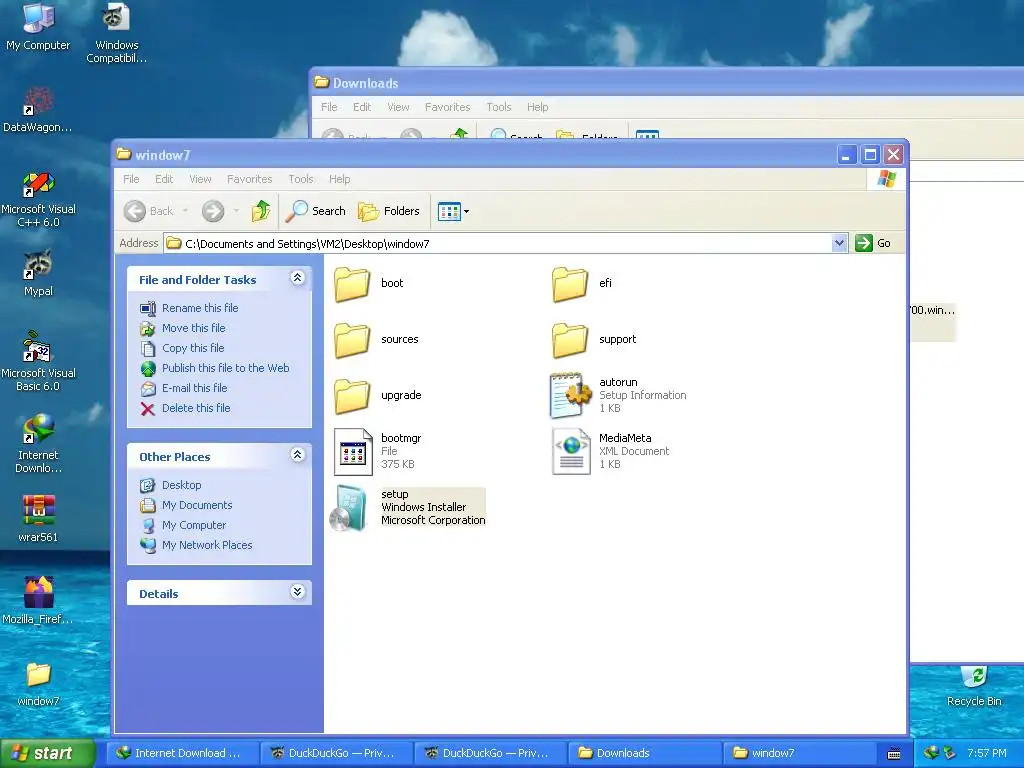The image size is (1024, 768).
Task: Select Microsoft Visual C++ 6.0 desktop icon
Action: [39, 199]
